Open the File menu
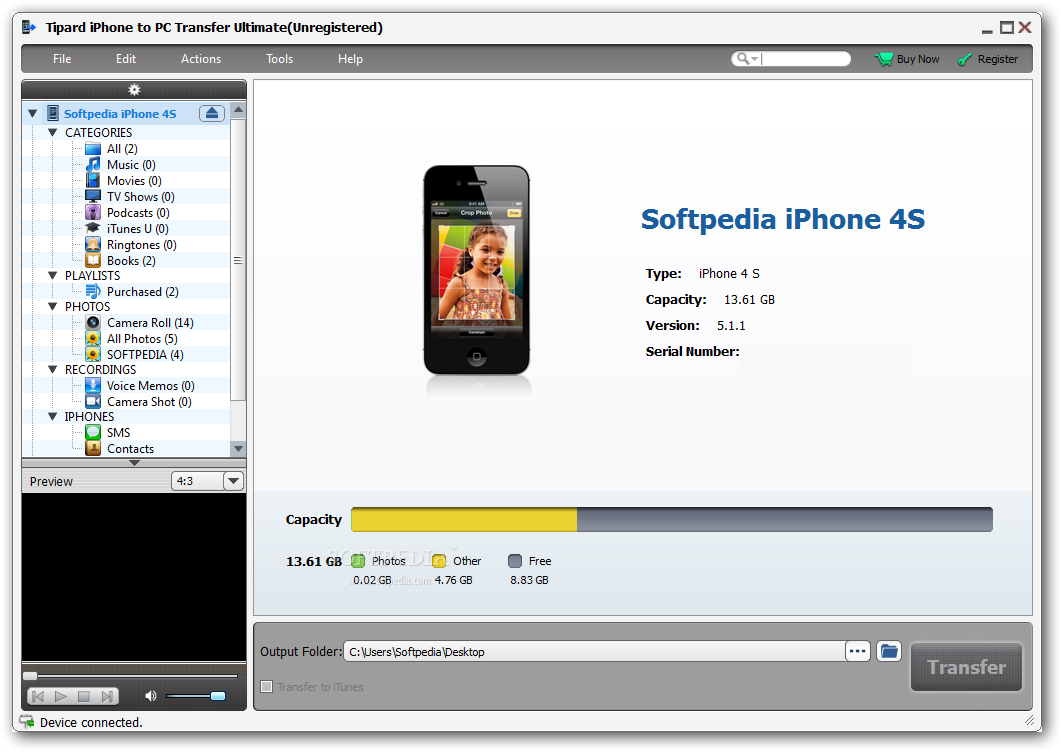 [62, 59]
